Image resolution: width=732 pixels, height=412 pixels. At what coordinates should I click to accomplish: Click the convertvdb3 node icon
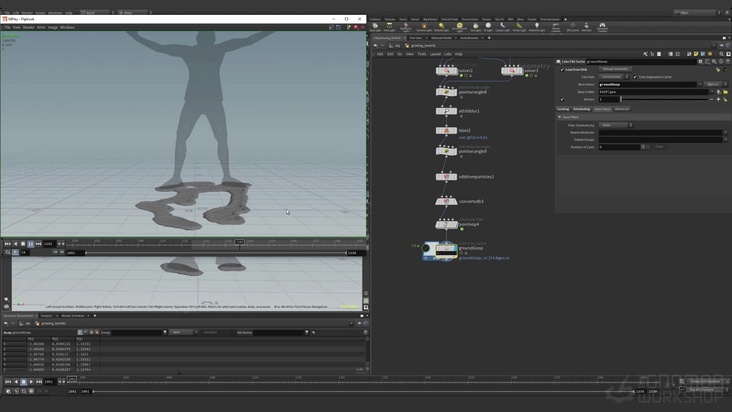tap(447, 201)
